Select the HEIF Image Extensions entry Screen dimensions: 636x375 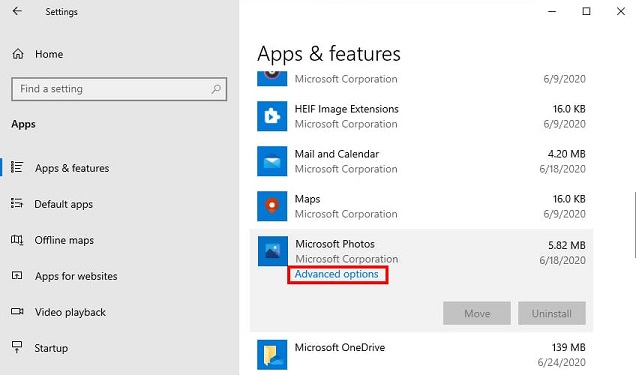[x=421, y=116]
